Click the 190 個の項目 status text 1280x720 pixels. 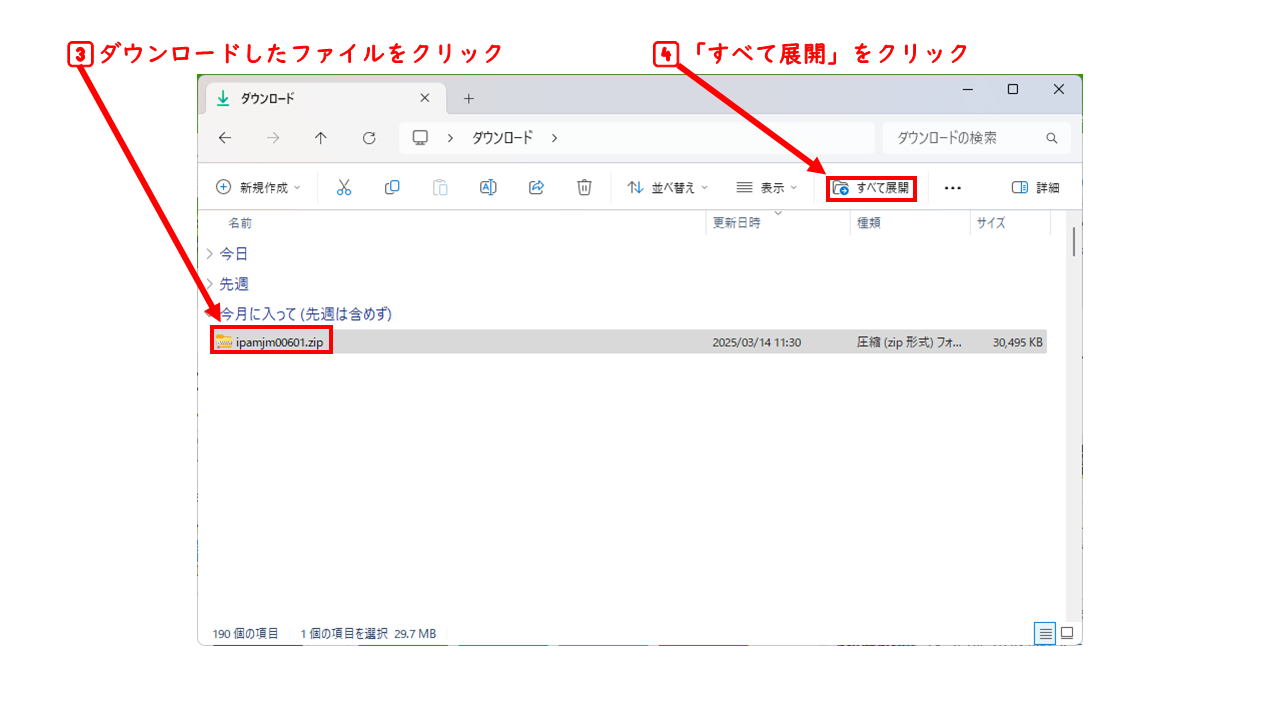246,634
